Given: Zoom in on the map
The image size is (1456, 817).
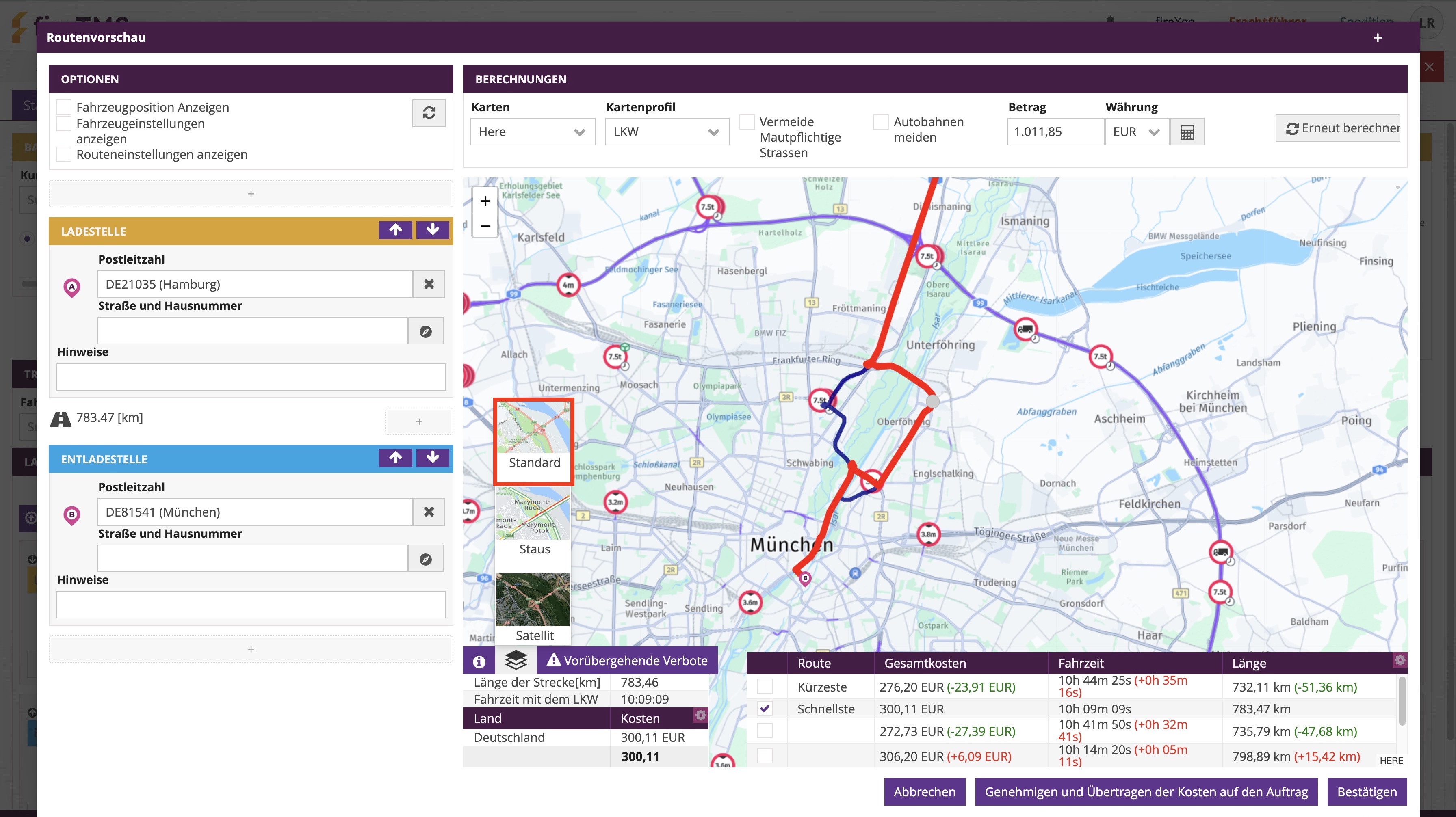Looking at the screenshot, I should pos(485,201).
